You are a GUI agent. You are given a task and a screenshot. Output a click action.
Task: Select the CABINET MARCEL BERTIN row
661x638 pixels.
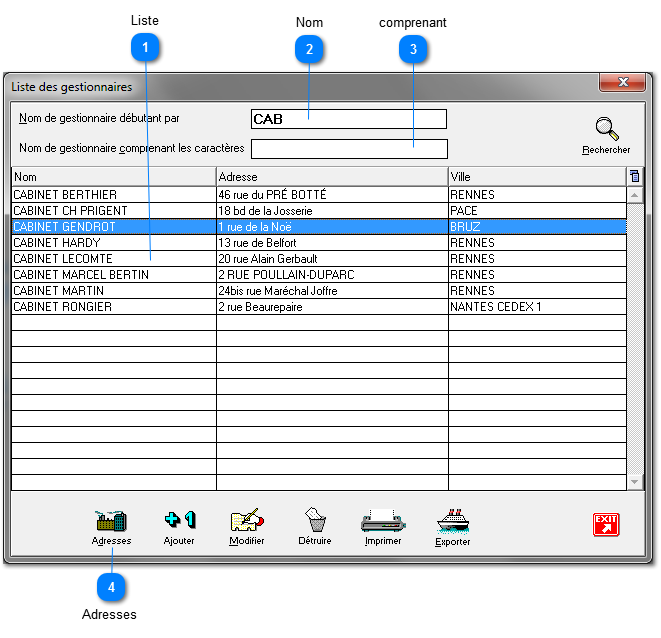coord(113,275)
